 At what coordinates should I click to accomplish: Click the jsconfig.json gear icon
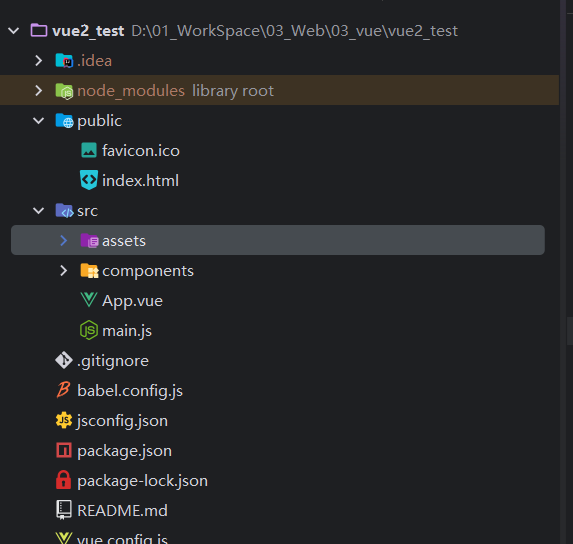64,420
